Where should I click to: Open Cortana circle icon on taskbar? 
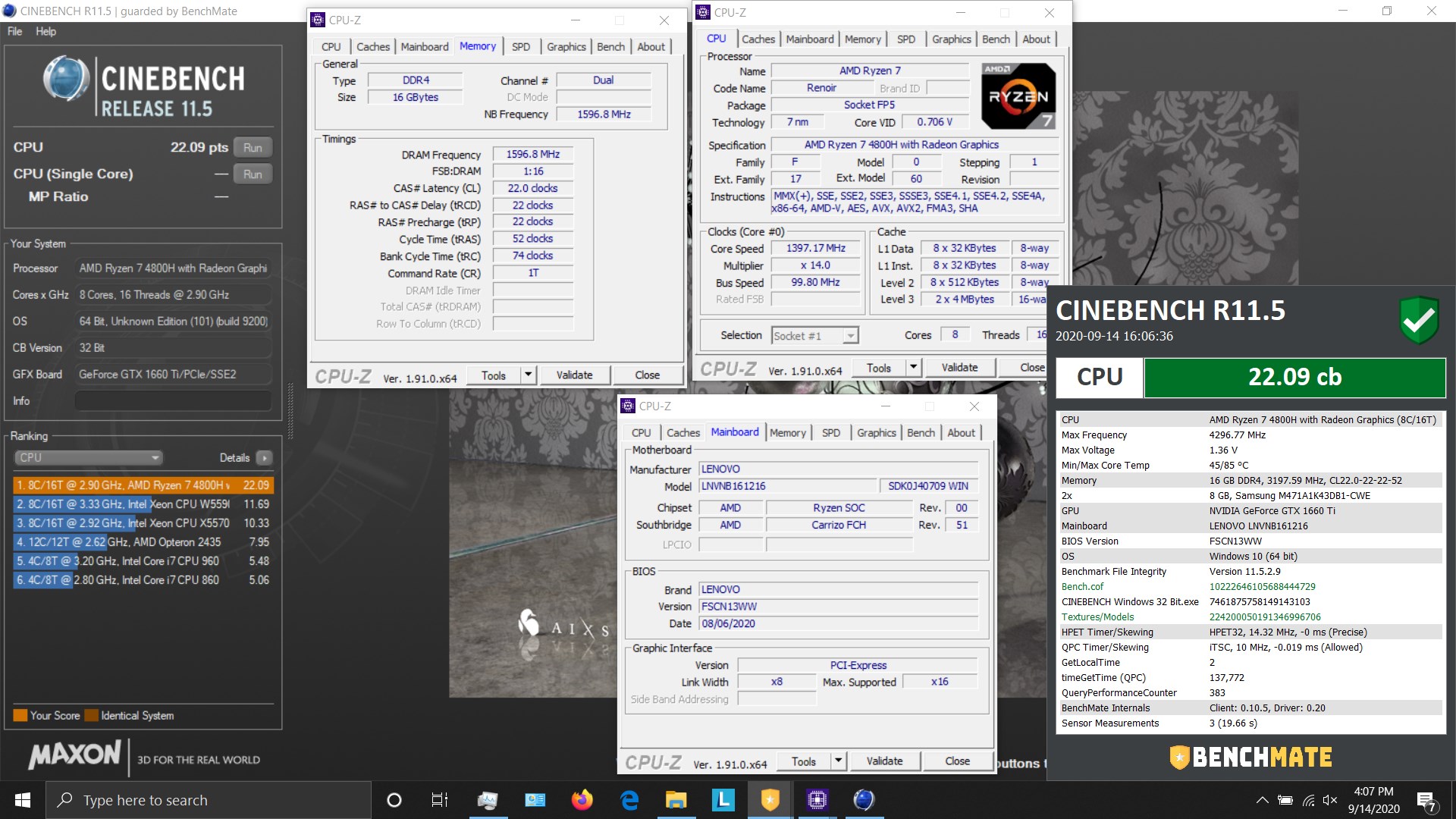tap(394, 800)
